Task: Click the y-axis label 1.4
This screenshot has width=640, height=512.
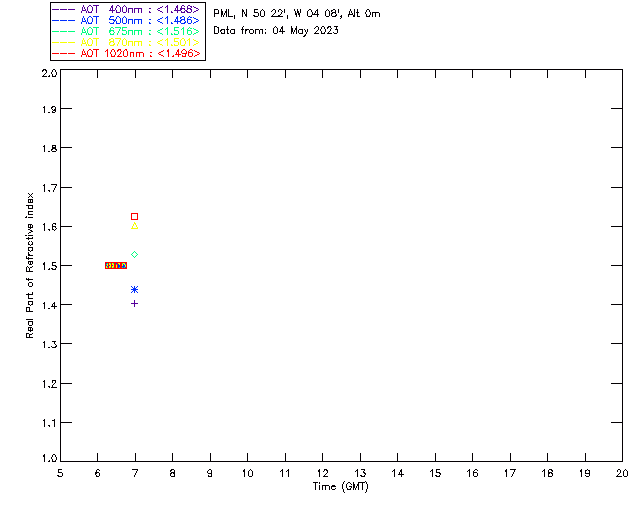Action: 49,305
